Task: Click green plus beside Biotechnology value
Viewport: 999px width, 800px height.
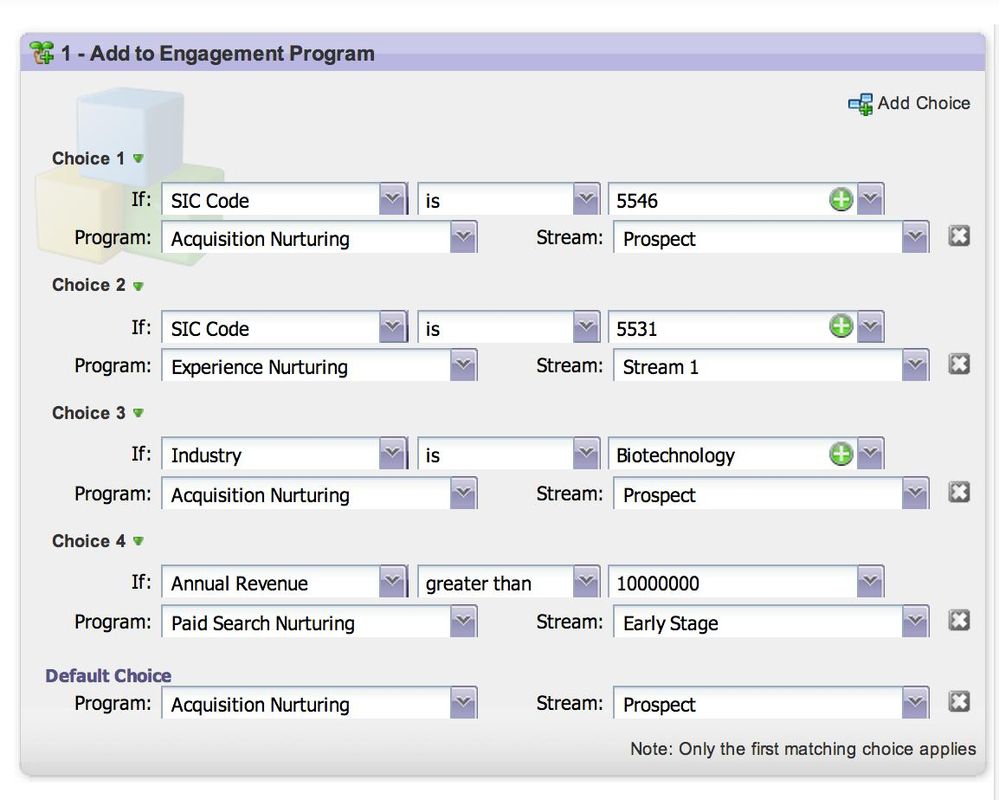Action: tap(841, 454)
